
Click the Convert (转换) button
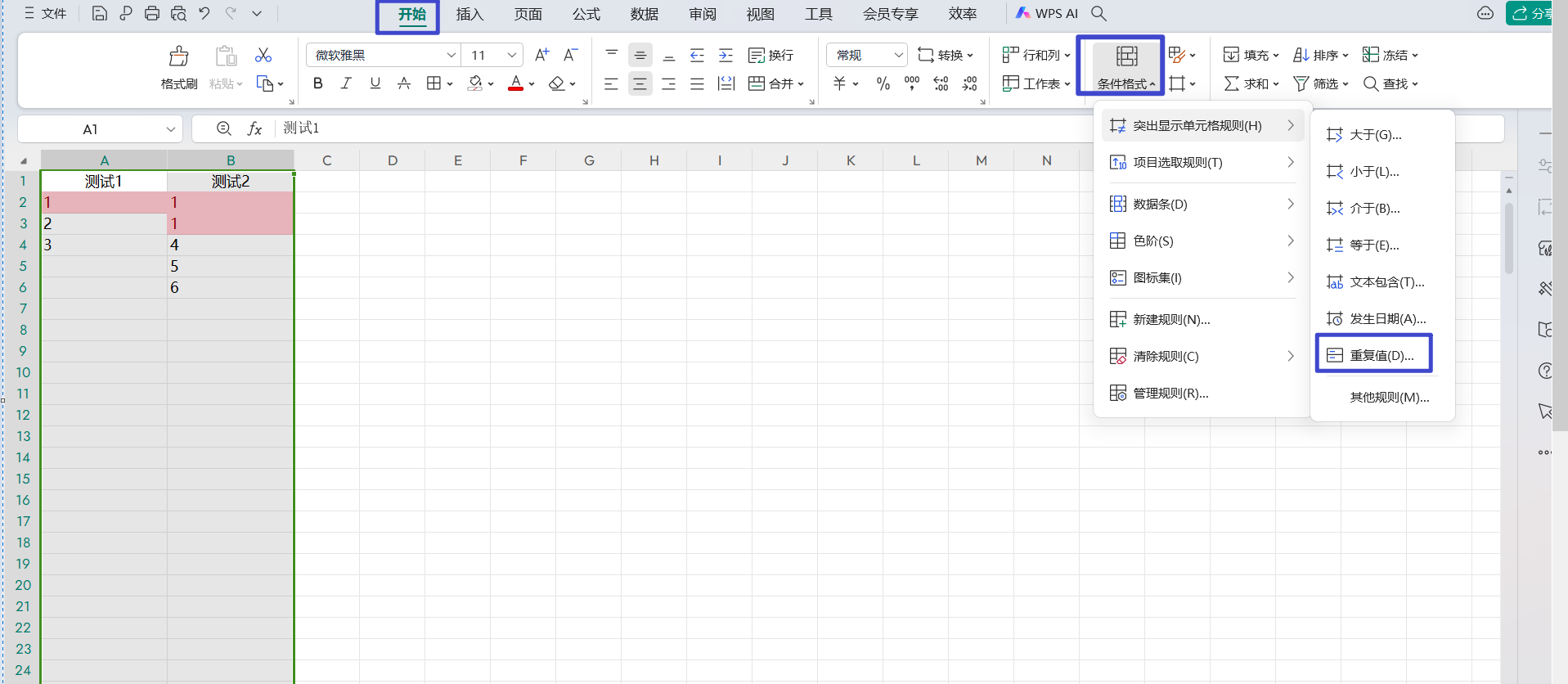coord(946,55)
